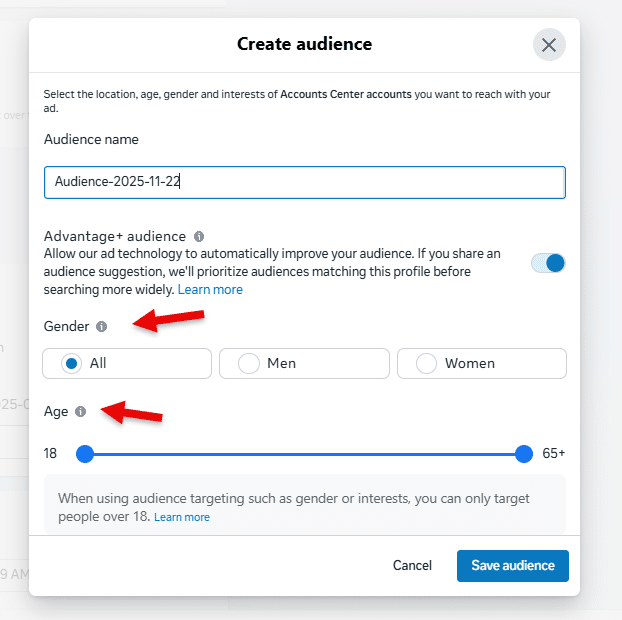The image size is (622, 620).
Task: Open the Gender info tooltip icon
Action: click(x=101, y=327)
